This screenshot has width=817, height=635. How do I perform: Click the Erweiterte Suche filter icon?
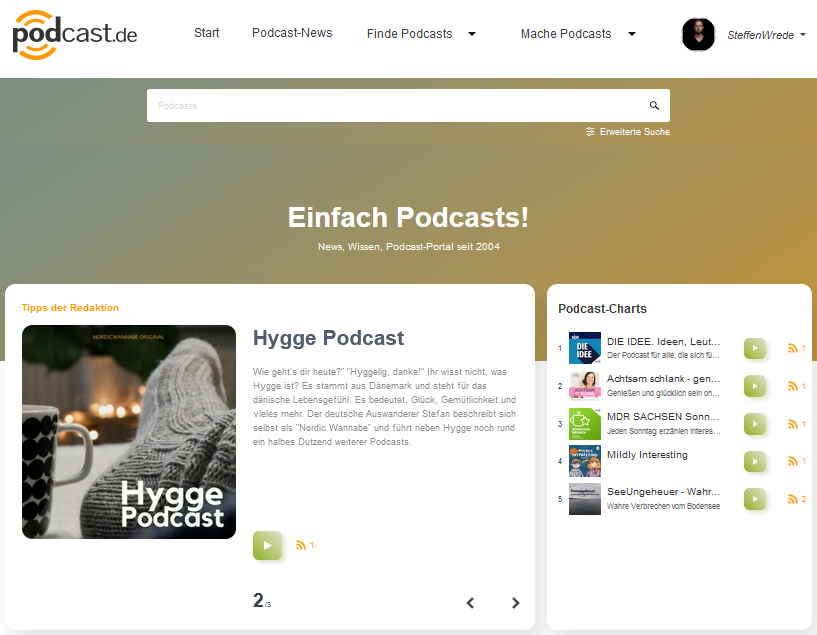(x=590, y=132)
